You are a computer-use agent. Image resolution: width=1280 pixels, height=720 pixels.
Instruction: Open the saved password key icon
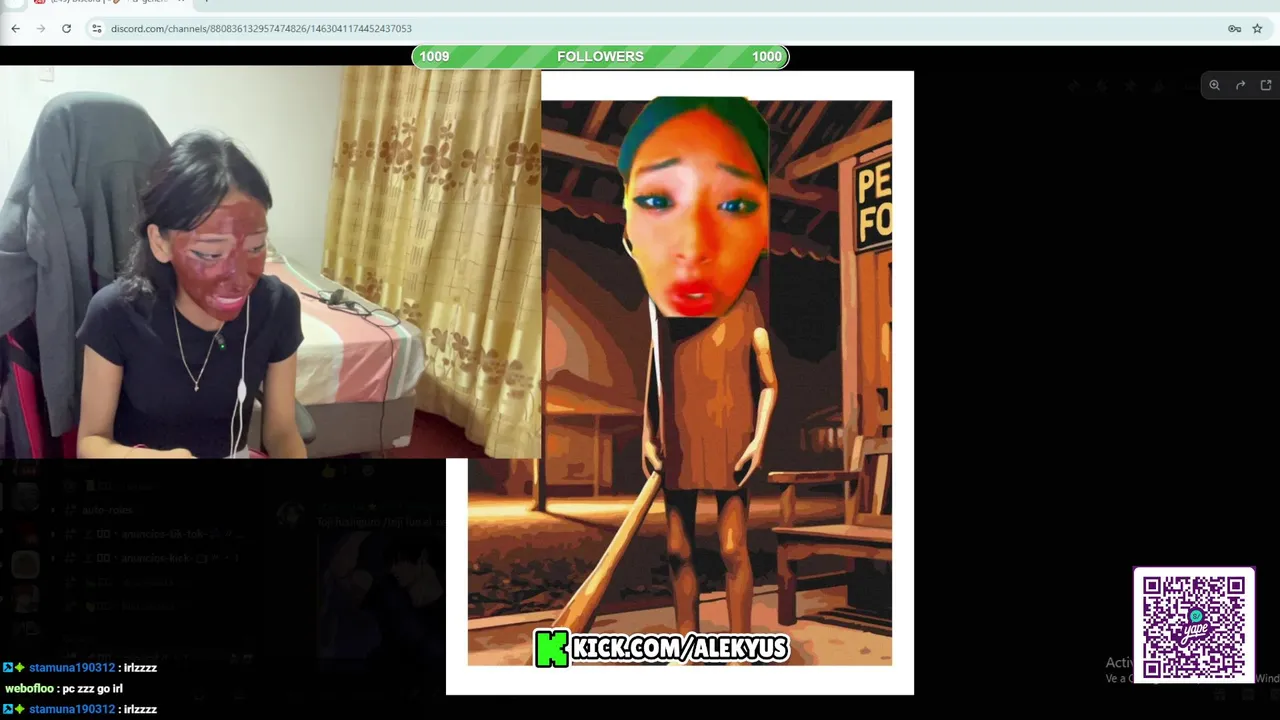tap(1234, 29)
